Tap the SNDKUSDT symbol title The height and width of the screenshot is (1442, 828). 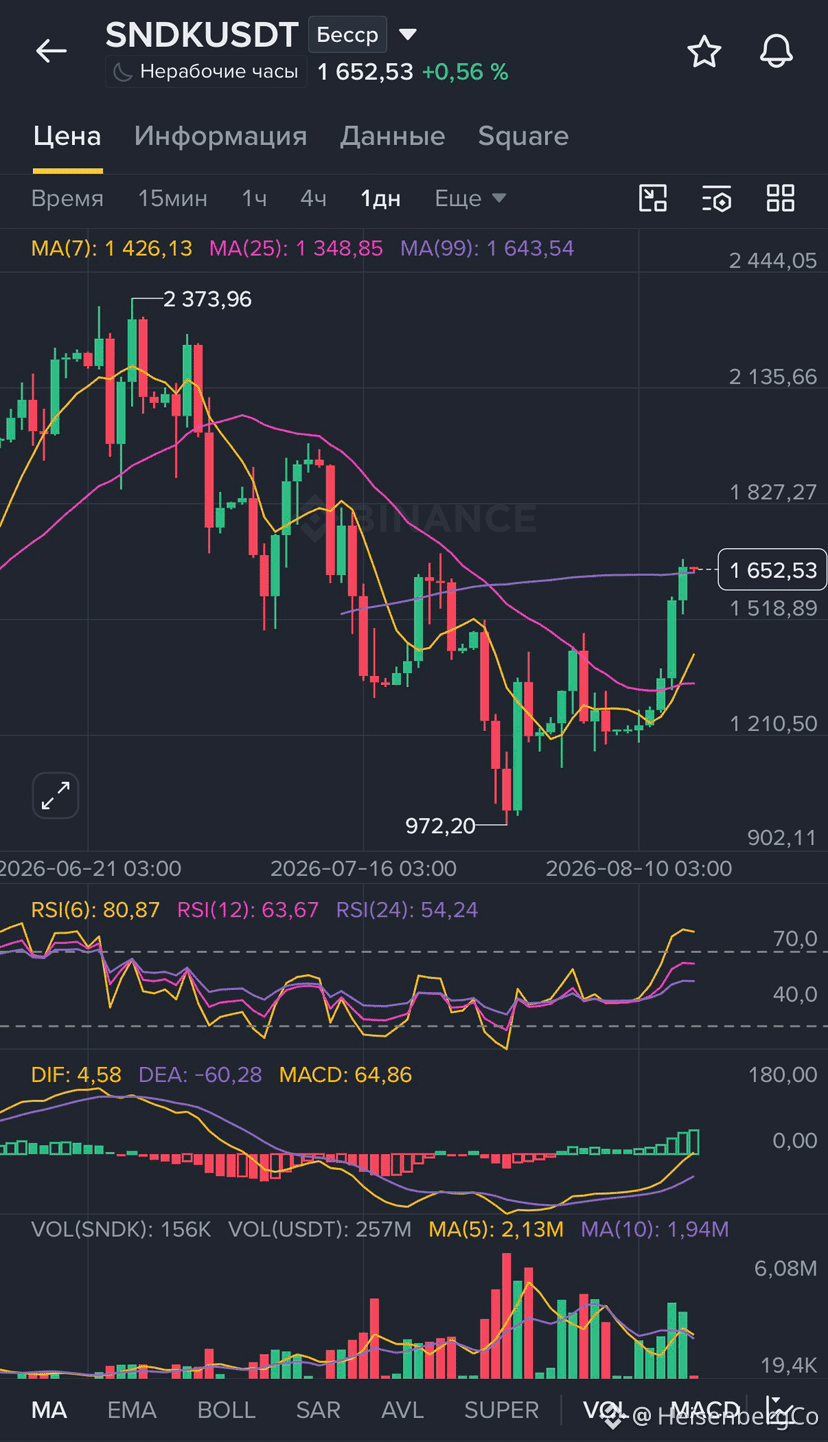[202, 35]
